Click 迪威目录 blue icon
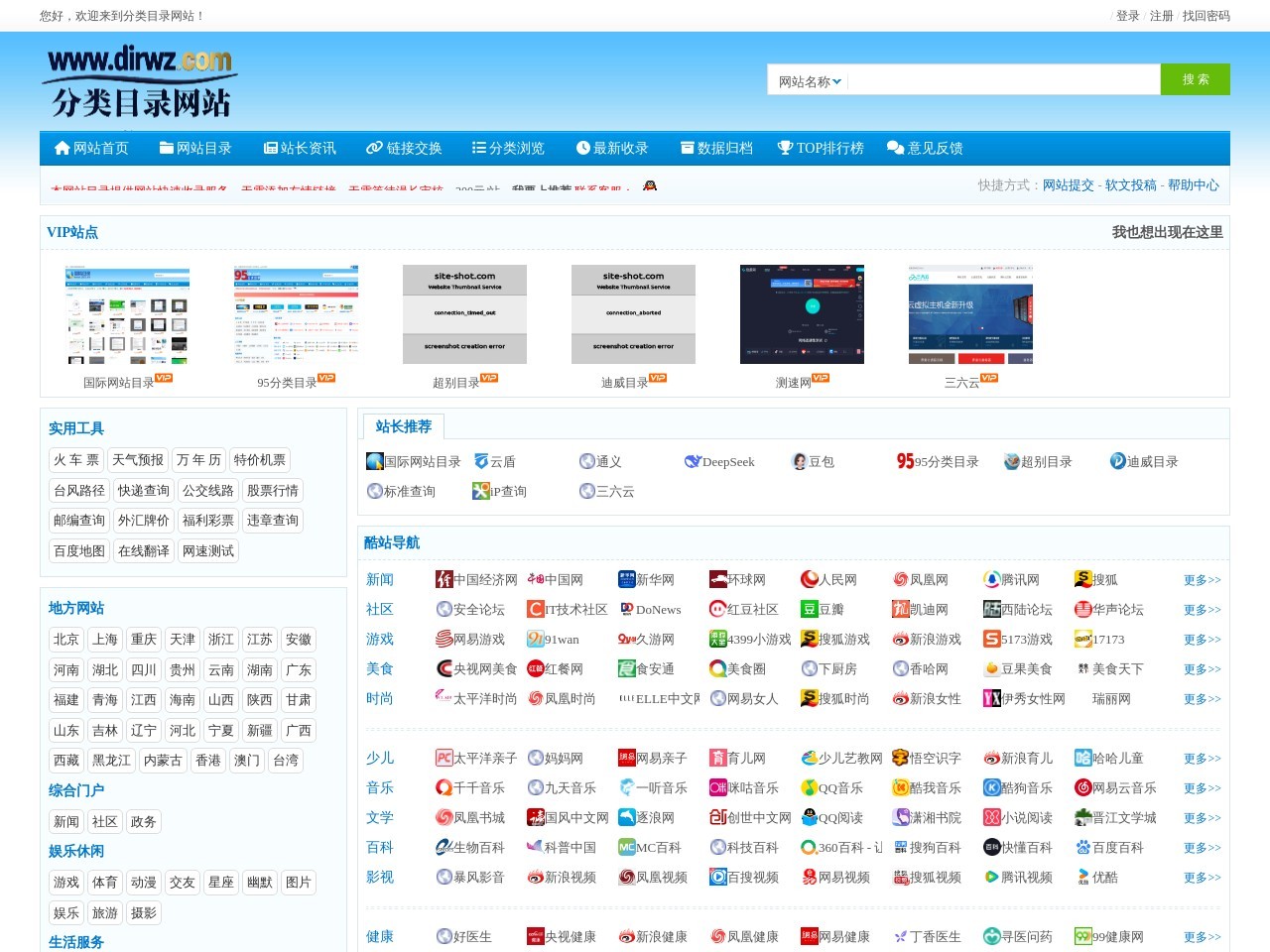Screen dimensions: 1270x952 1118,461
